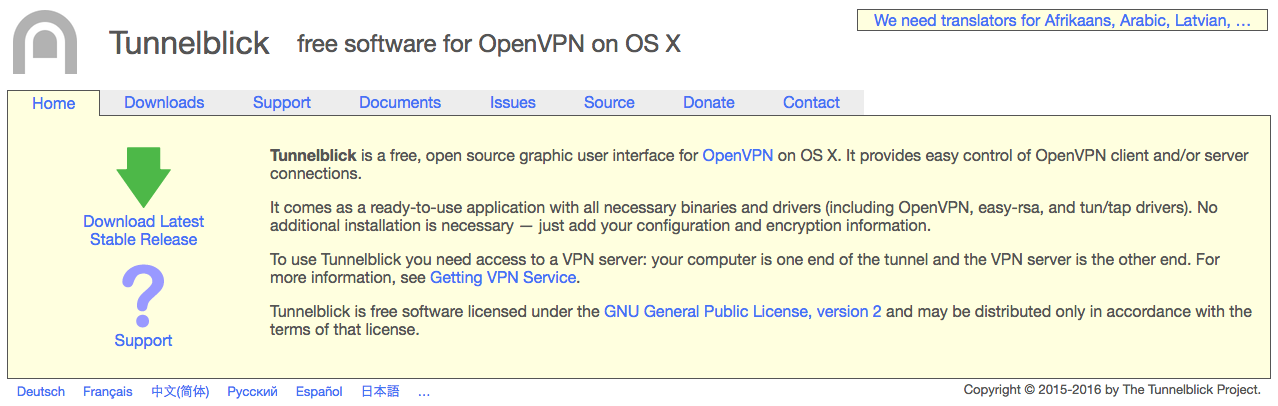Click the green download arrow icon

pos(144,177)
